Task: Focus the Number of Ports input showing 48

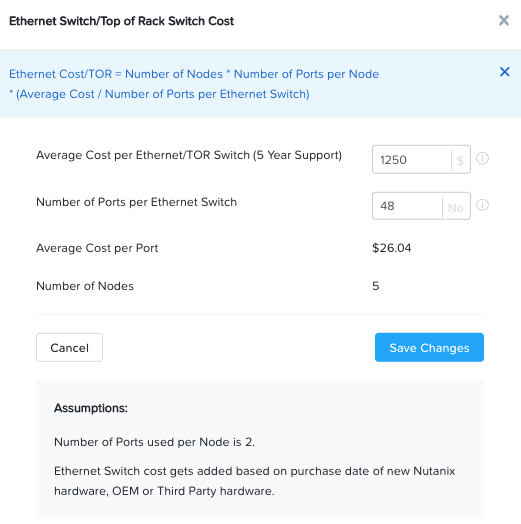Action: click(x=407, y=206)
